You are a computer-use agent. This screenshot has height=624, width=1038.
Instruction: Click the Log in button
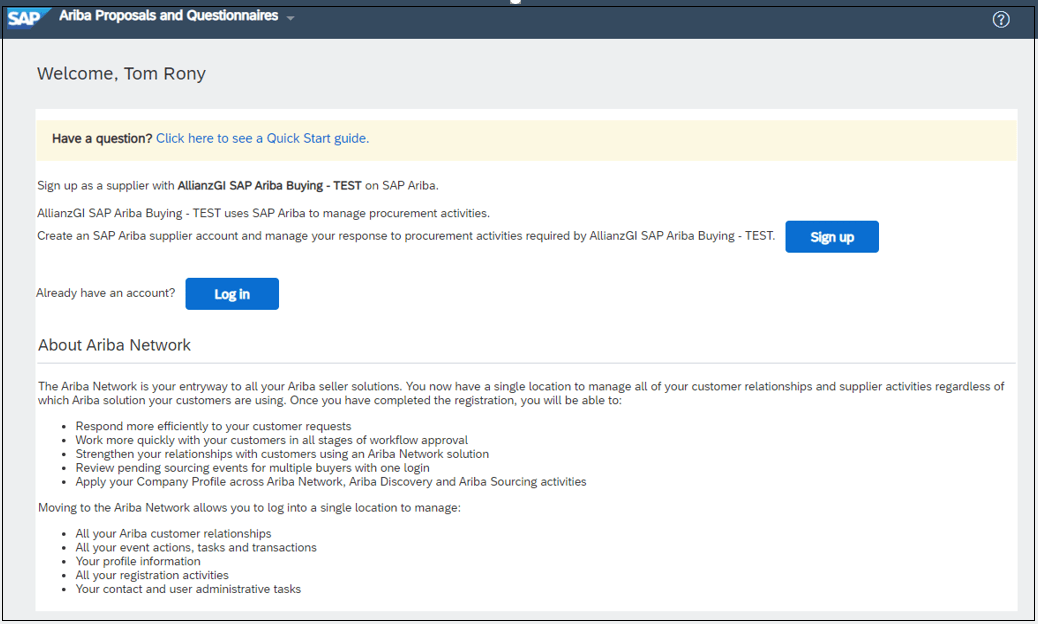(232, 294)
